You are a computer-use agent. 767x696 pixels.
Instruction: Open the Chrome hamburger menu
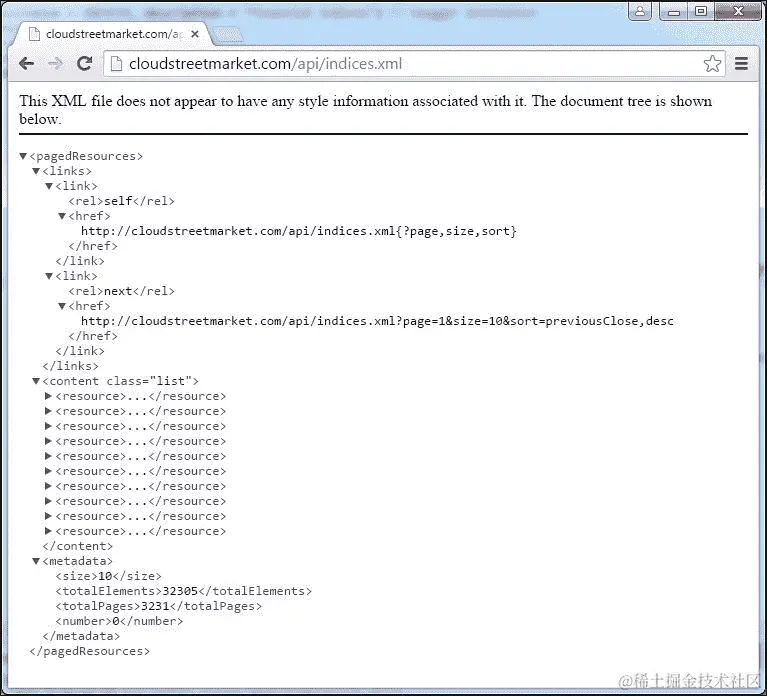[x=742, y=64]
